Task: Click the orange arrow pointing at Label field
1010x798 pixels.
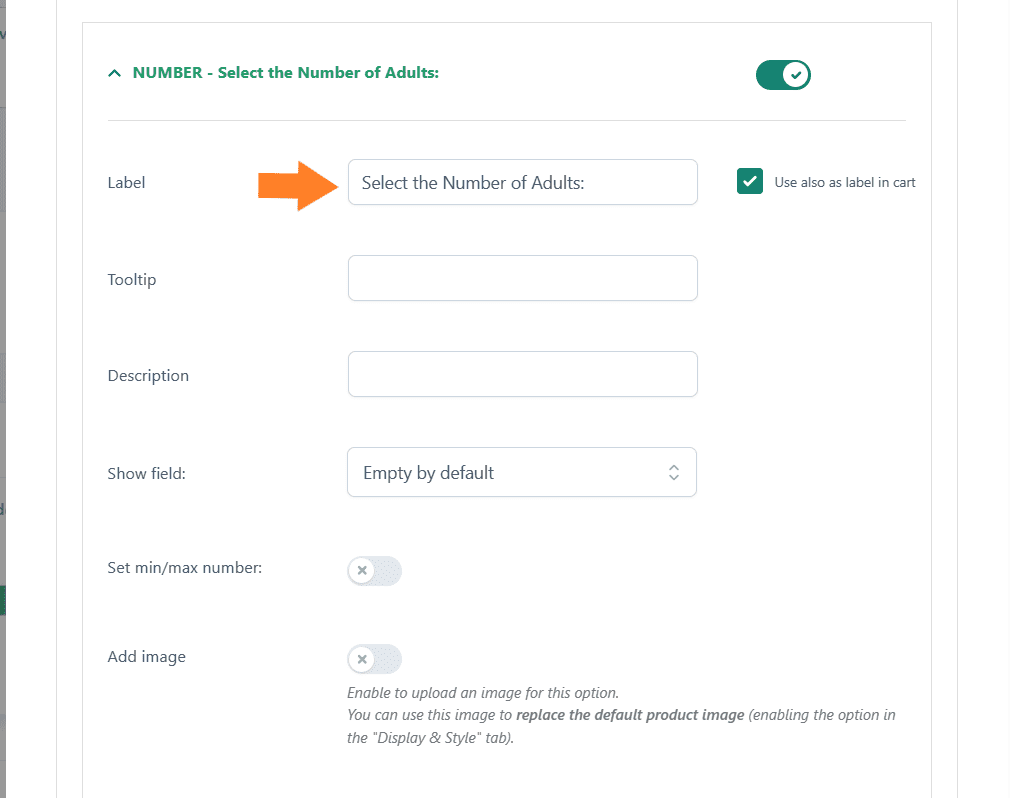Action: (x=298, y=185)
